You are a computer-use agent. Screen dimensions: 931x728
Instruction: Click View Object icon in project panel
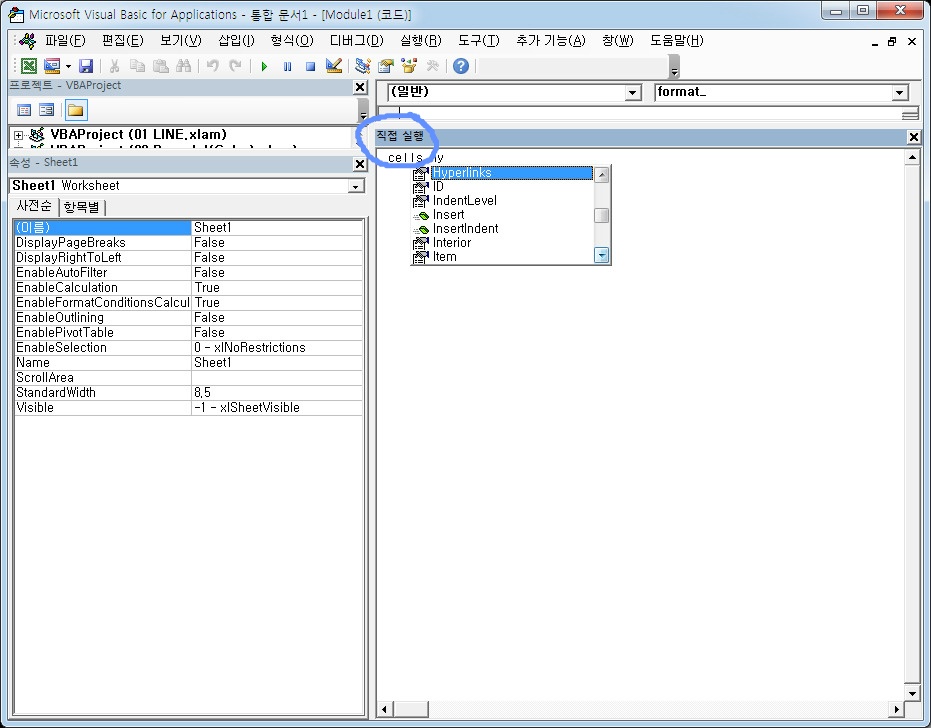(x=46, y=110)
